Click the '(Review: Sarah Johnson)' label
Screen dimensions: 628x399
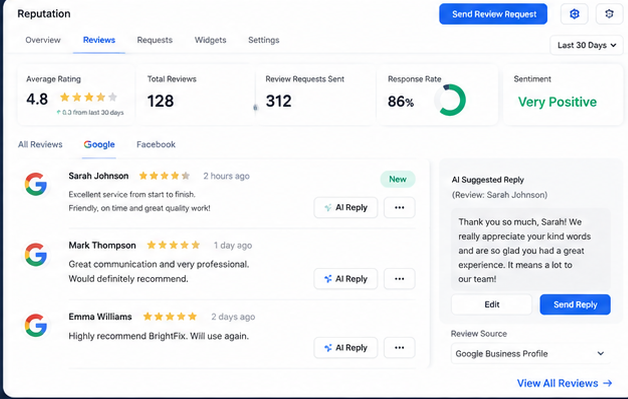tap(499, 195)
